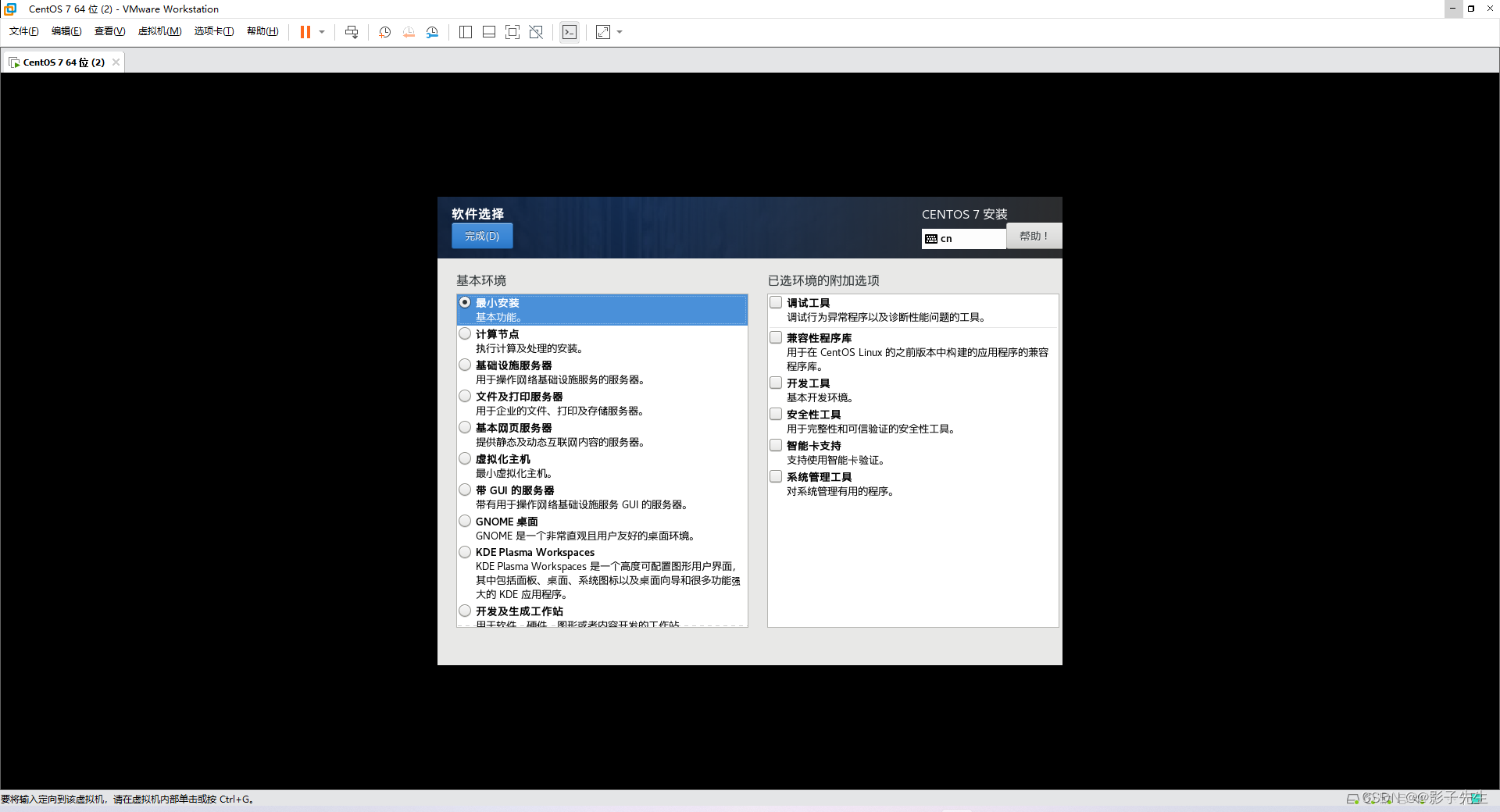Take a snapshot of this virtual machine

(385, 32)
